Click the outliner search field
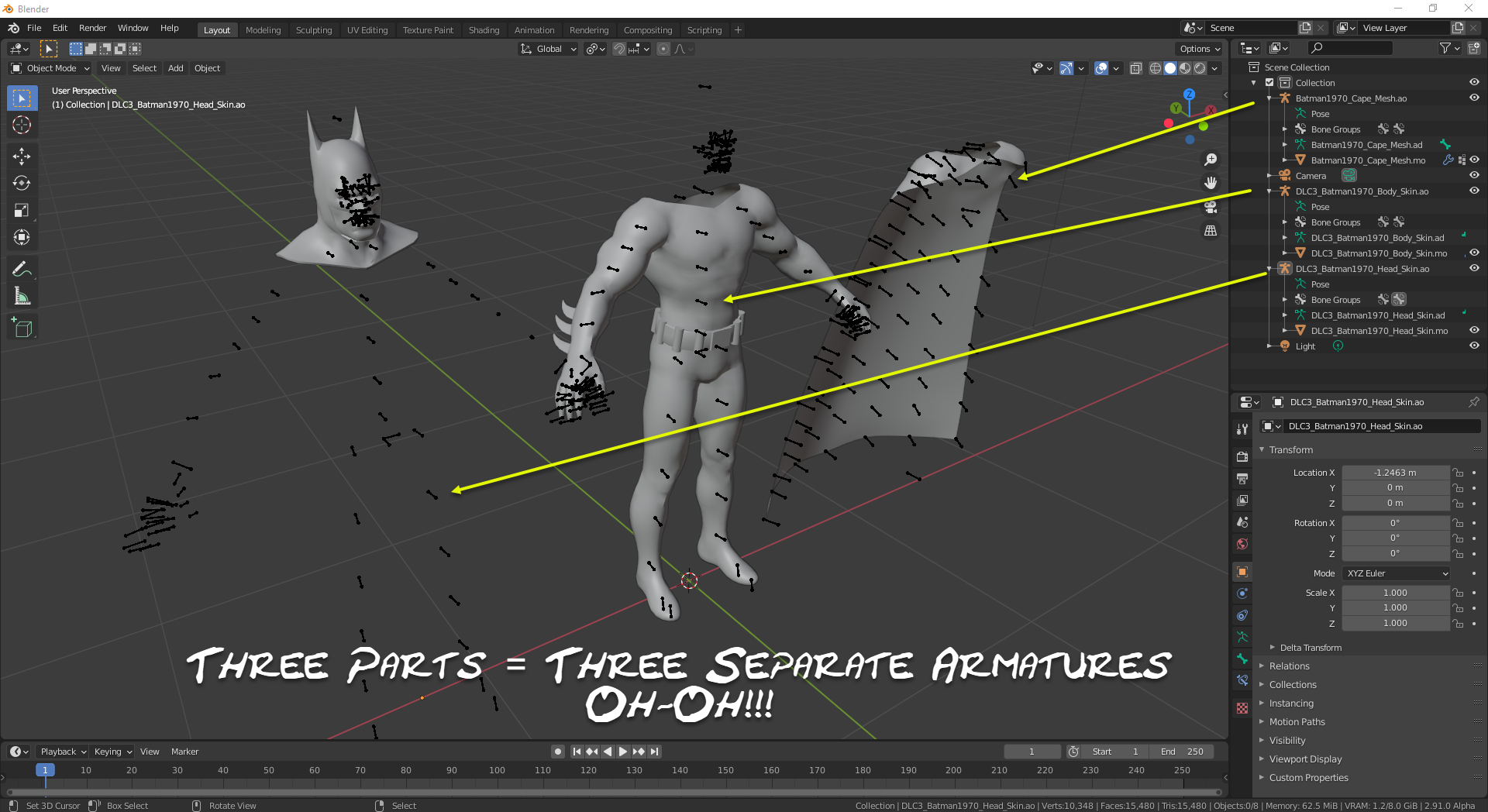Image resolution: width=1488 pixels, height=812 pixels. 1349,48
